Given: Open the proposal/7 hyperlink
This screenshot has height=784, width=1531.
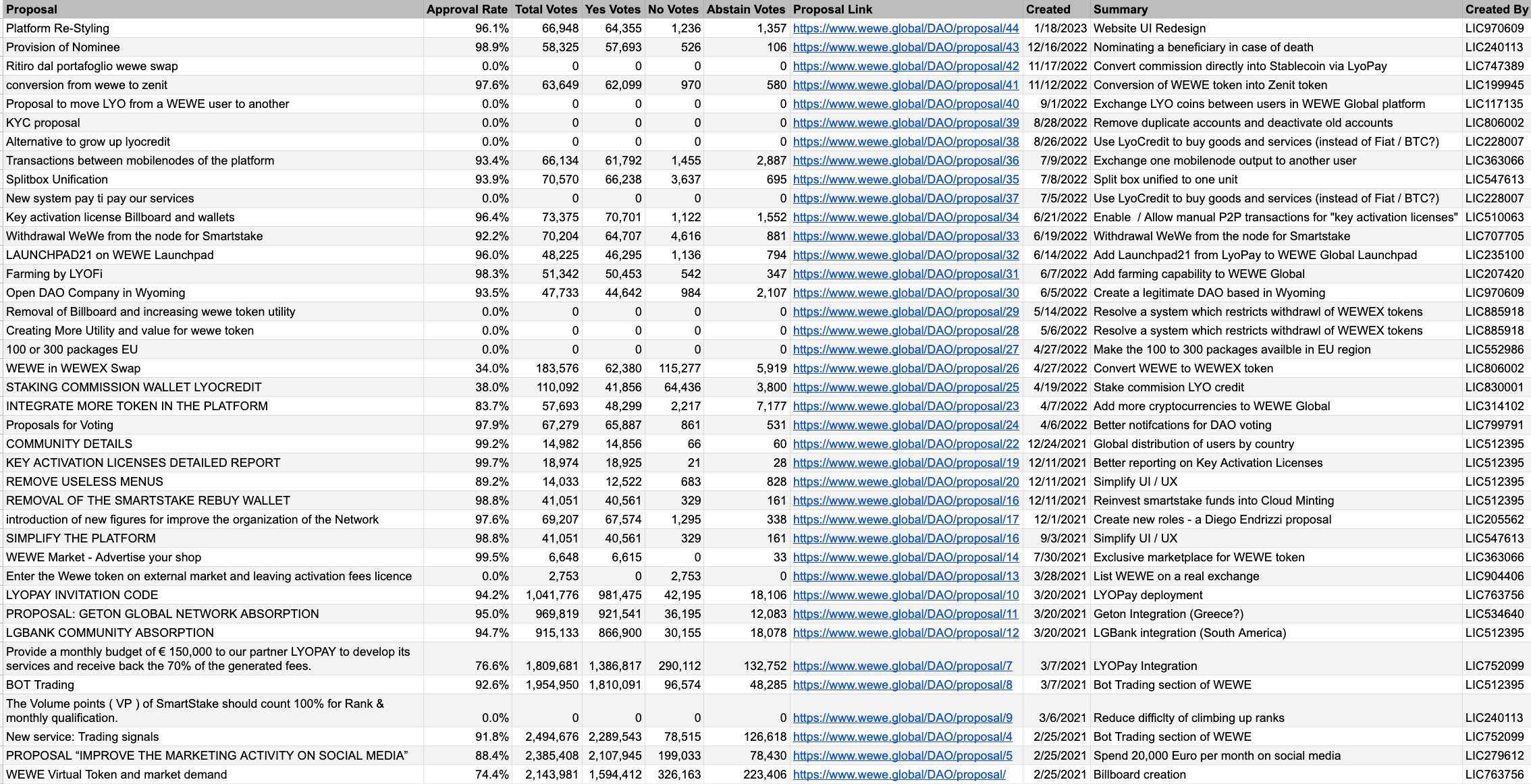Looking at the screenshot, I should 902,666.
